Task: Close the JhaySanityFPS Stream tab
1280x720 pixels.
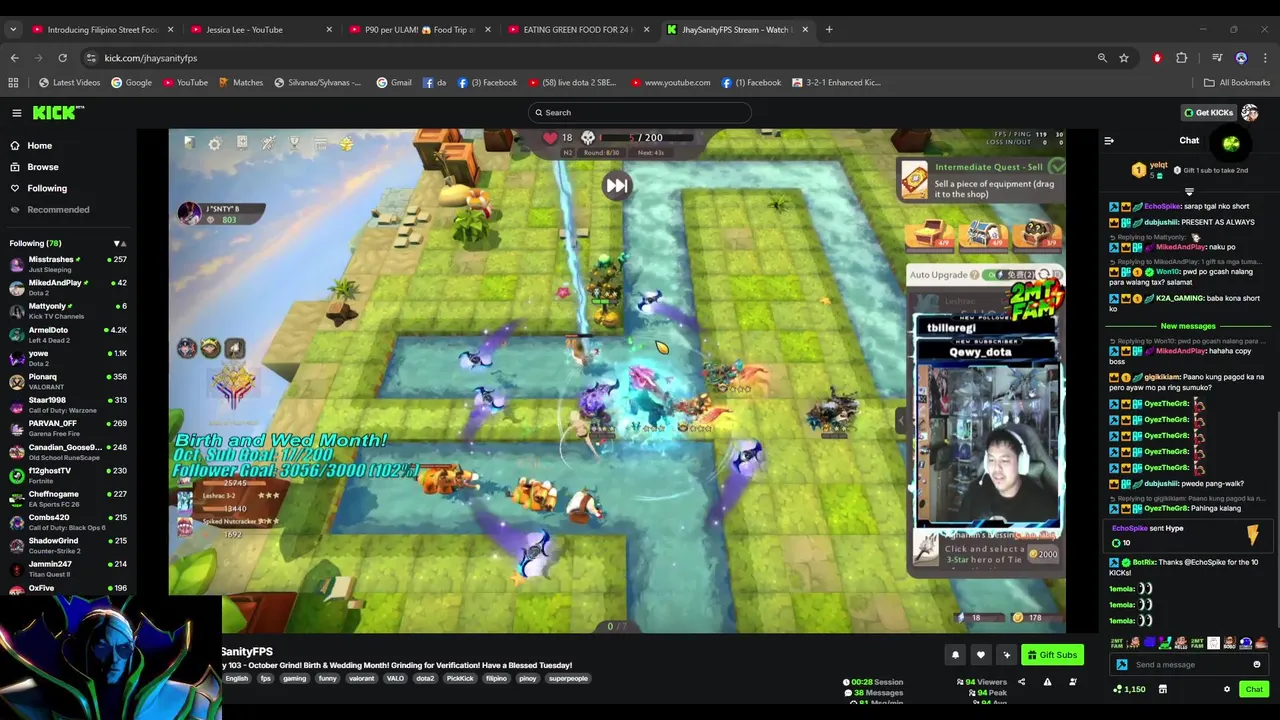Action: [805, 30]
